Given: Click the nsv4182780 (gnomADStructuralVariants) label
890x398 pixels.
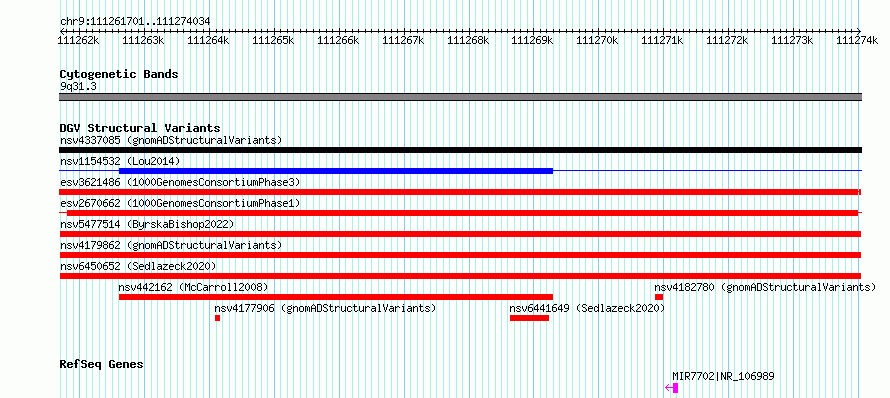Looking at the screenshot, I should [x=765, y=287].
